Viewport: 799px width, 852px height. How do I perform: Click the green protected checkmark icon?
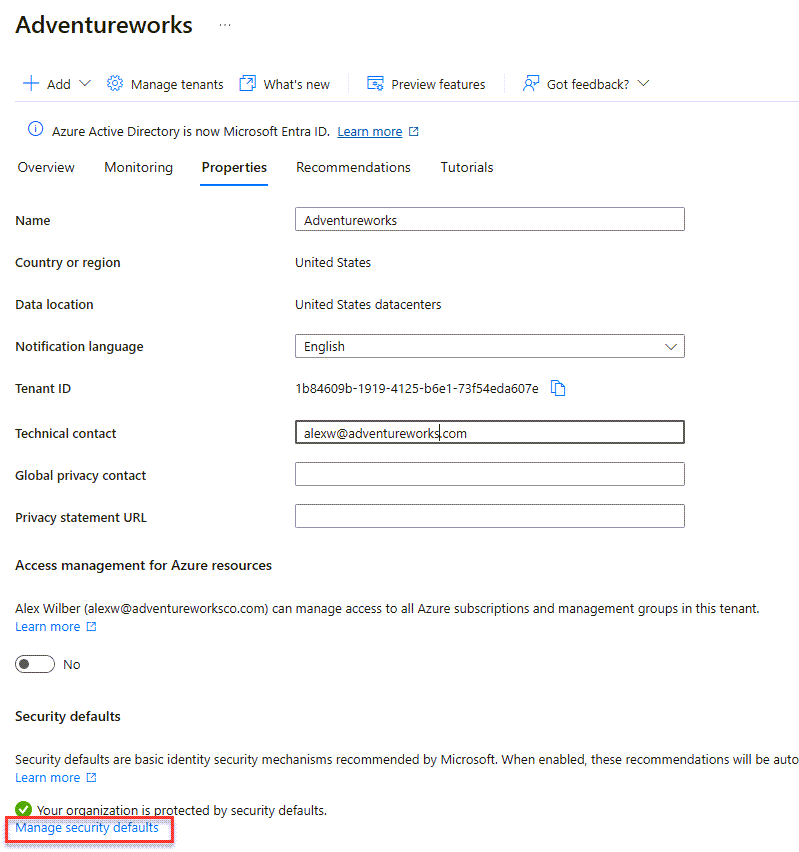[23, 809]
